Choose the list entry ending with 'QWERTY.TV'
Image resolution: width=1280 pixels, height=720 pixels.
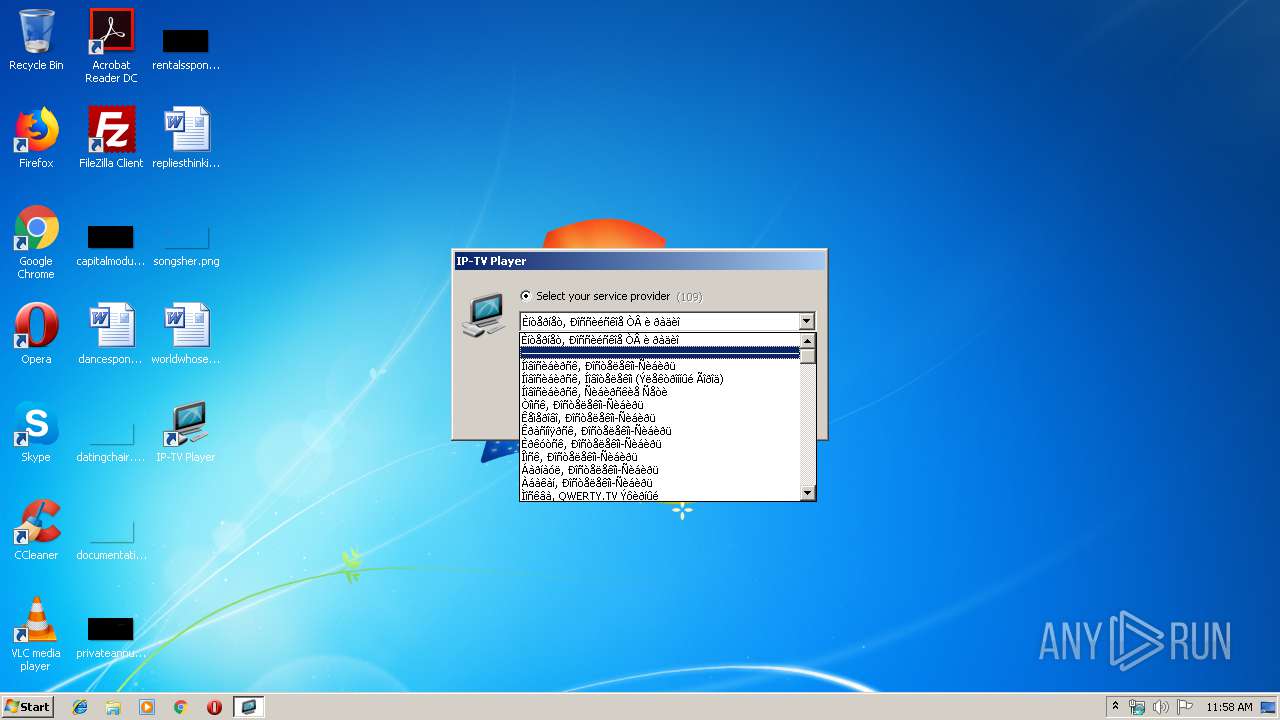[x=660, y=496]
